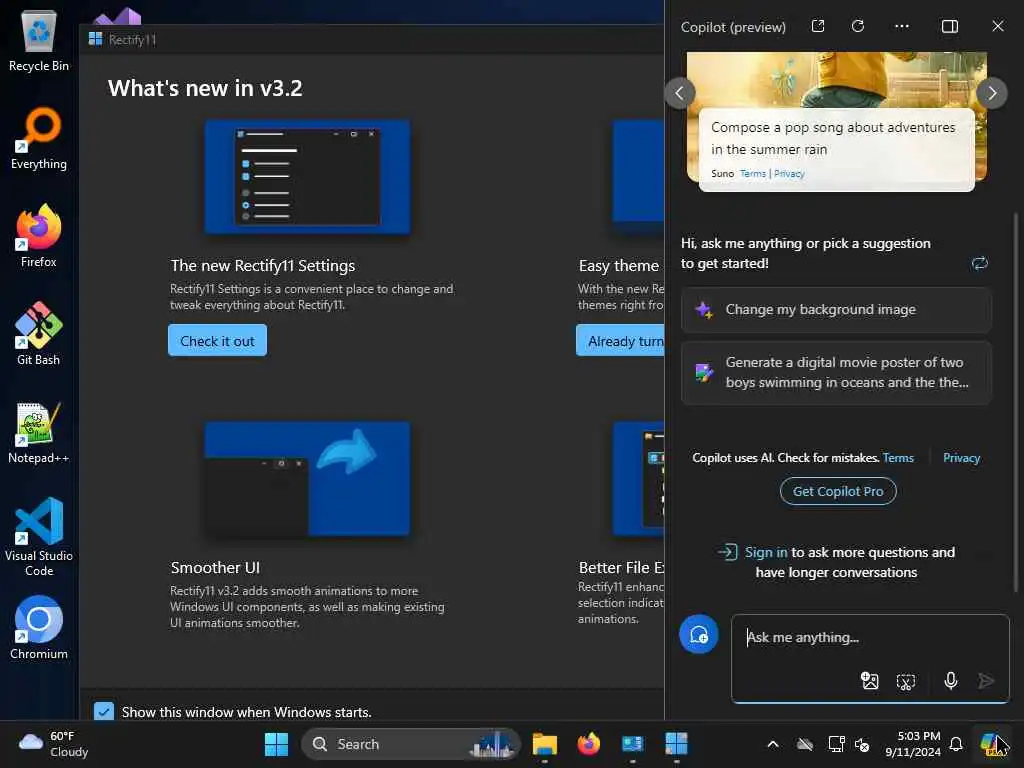Click the add screenshot icon in Copilot

[x=906, y=682]
